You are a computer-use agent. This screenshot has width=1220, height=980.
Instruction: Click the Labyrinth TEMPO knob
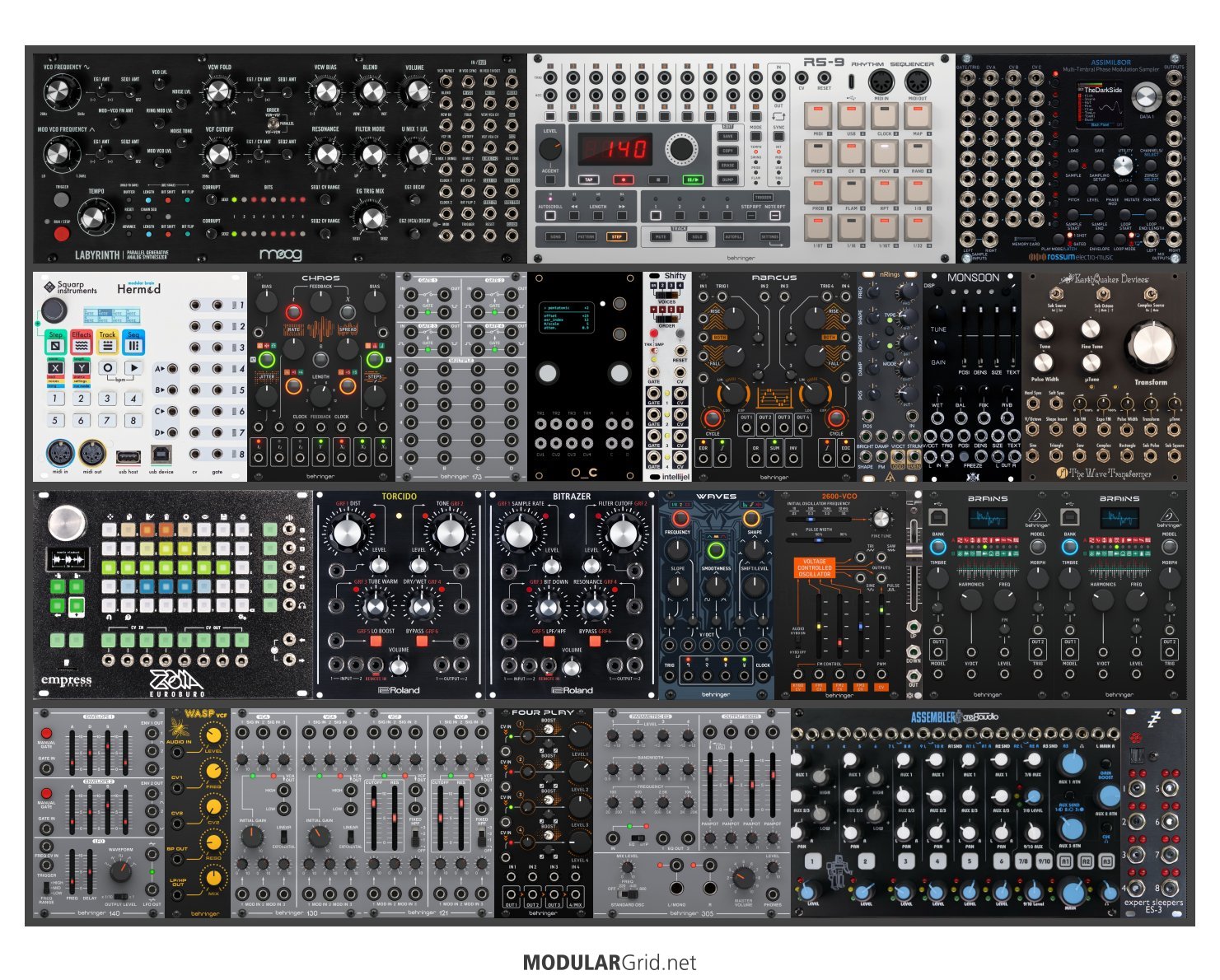[x=96, y=217]
